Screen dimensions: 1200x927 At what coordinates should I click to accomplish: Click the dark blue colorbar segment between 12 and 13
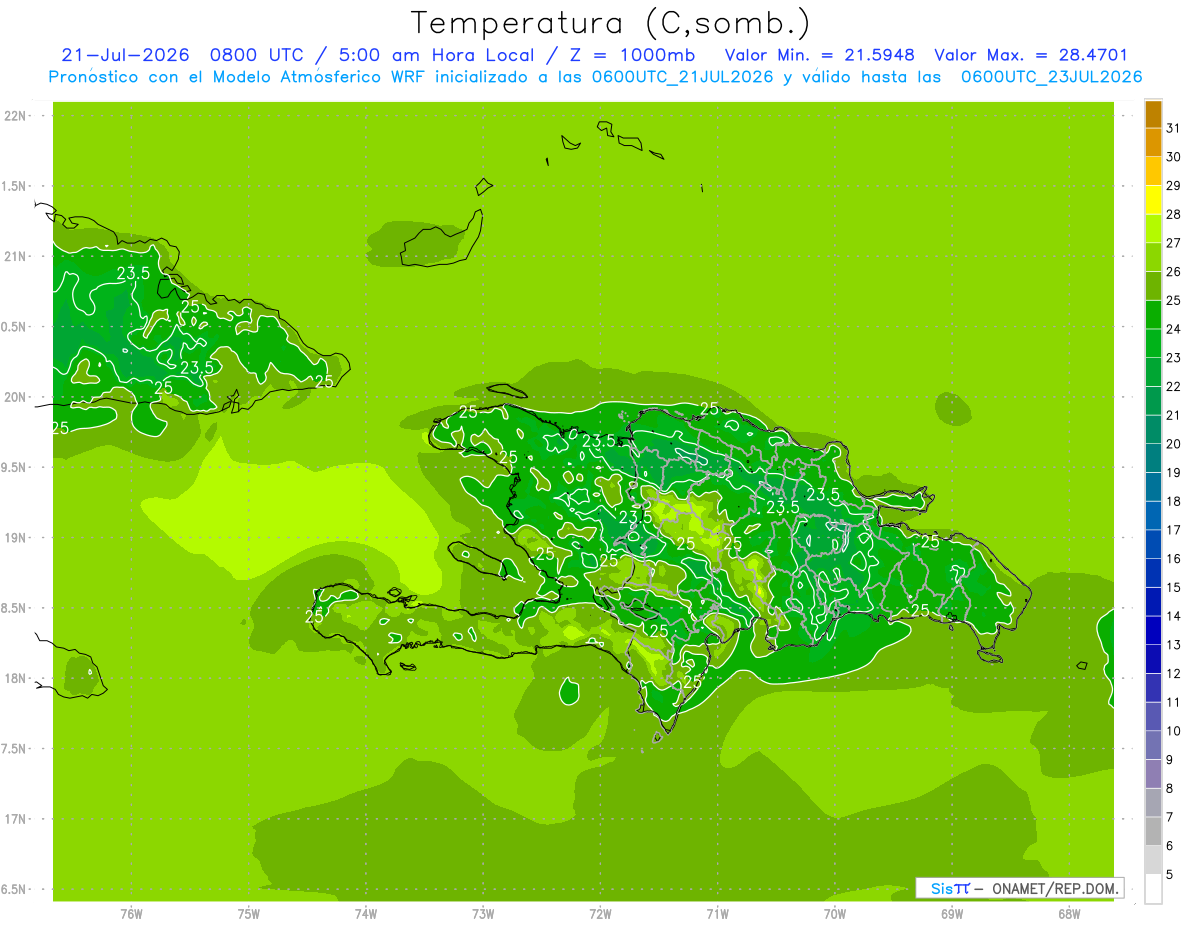pos(1153,659)
